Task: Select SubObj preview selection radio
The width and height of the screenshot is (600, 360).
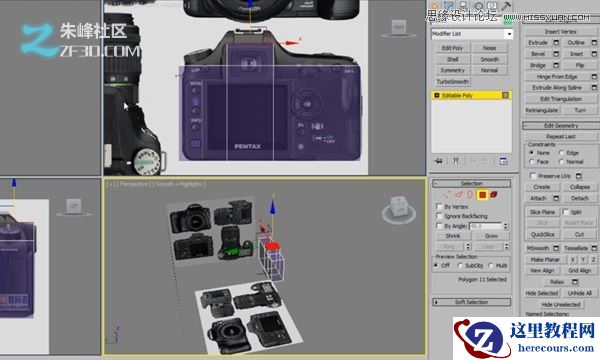Action: (460, 266)
